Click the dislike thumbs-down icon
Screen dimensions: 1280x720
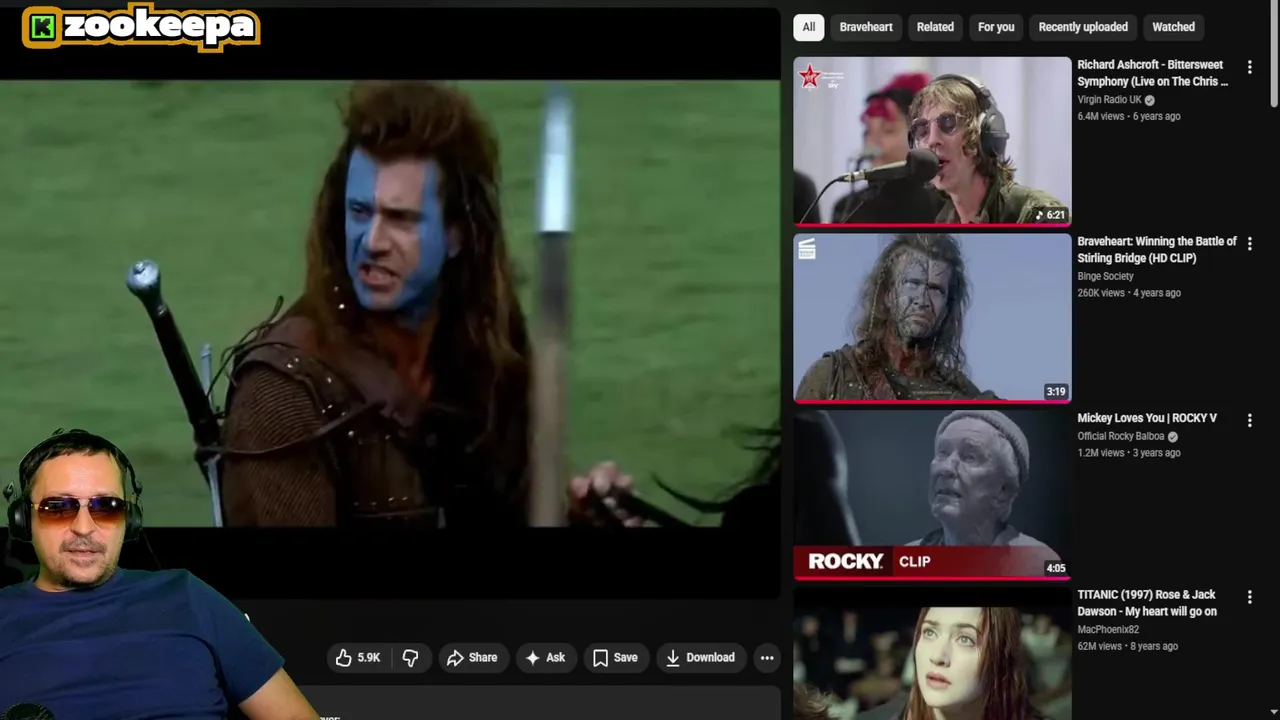point(410,657)
